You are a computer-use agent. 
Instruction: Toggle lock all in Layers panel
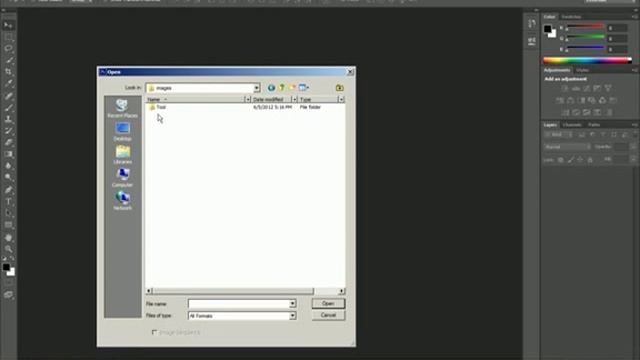coord(590,160)
